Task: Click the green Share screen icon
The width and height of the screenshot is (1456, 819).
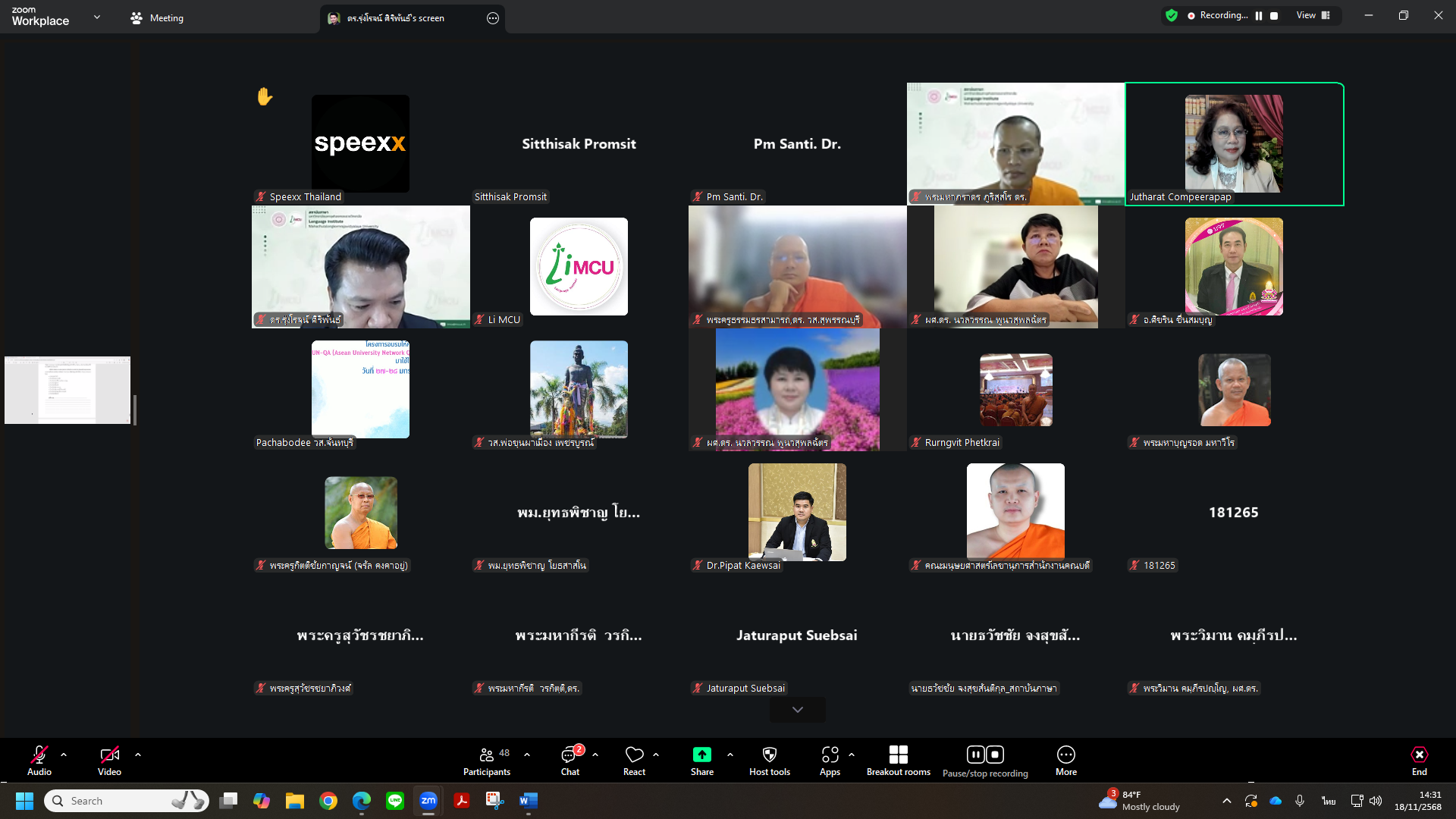Action: click(701, 755)
